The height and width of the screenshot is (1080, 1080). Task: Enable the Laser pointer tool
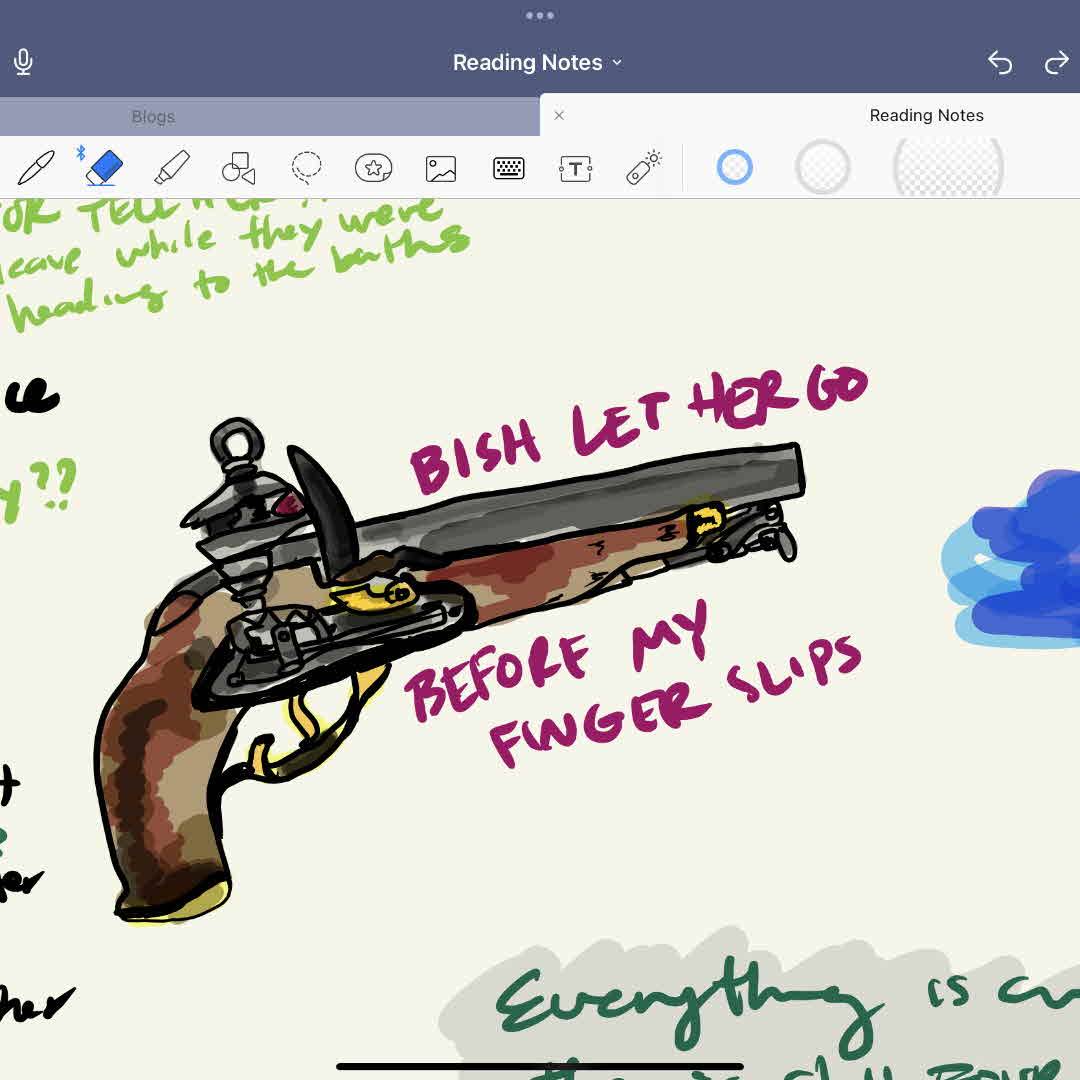(644, 168)
